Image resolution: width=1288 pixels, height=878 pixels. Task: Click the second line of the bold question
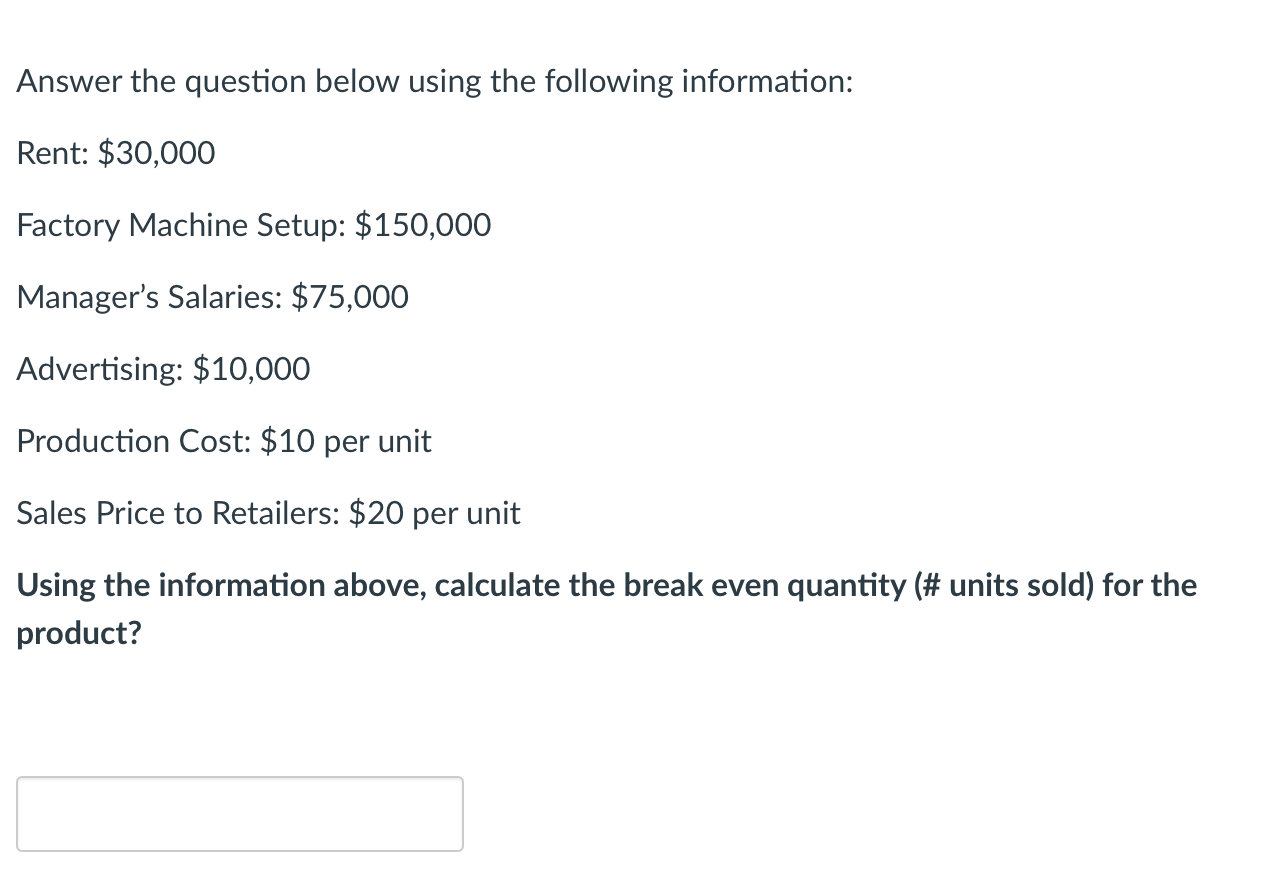point(78,633)
